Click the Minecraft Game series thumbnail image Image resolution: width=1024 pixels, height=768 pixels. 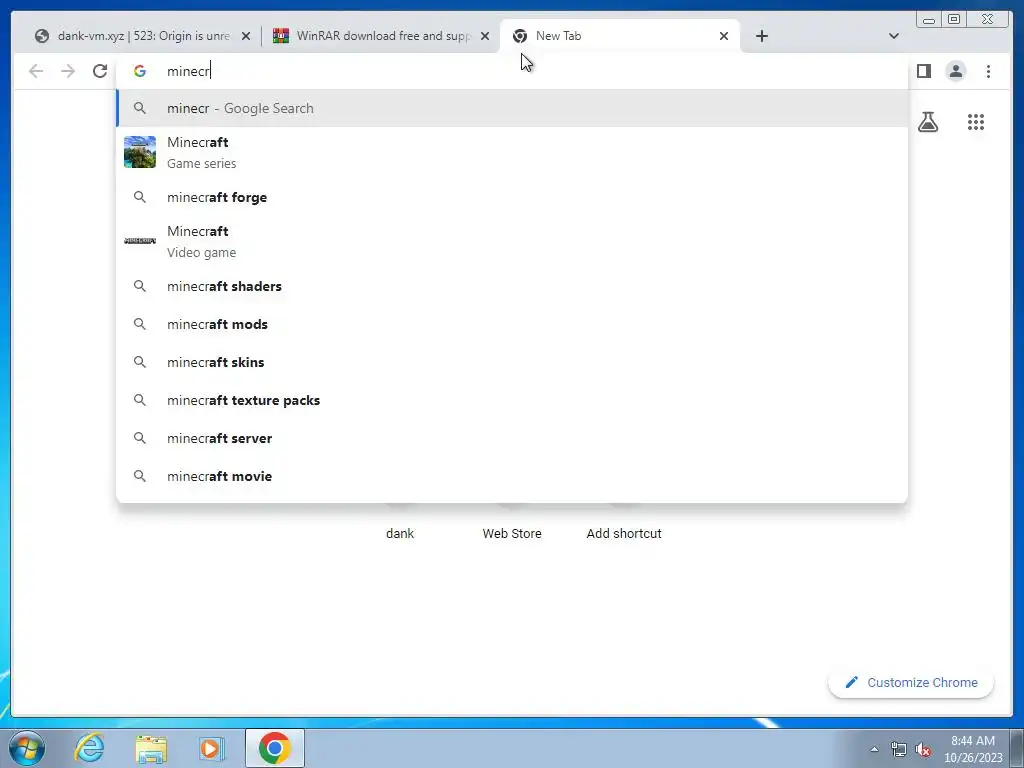point(140,152)
